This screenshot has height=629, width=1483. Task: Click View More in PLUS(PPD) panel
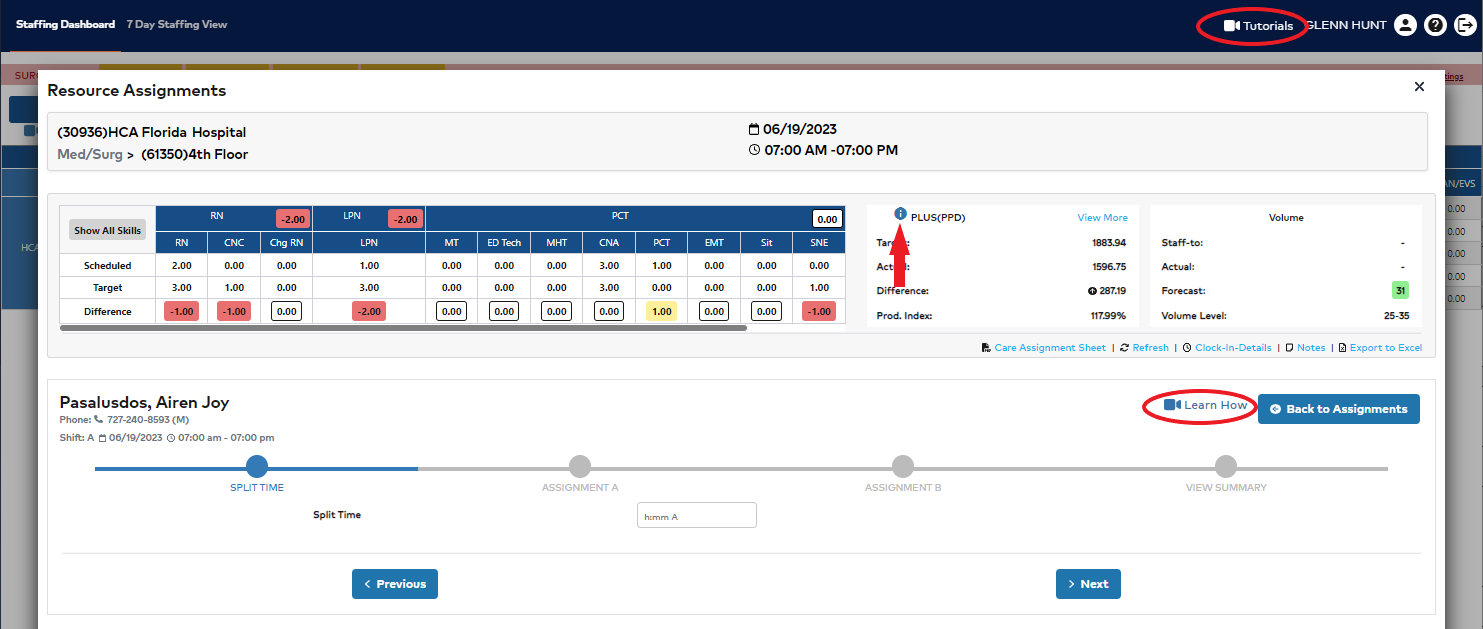pos(1102,217)
